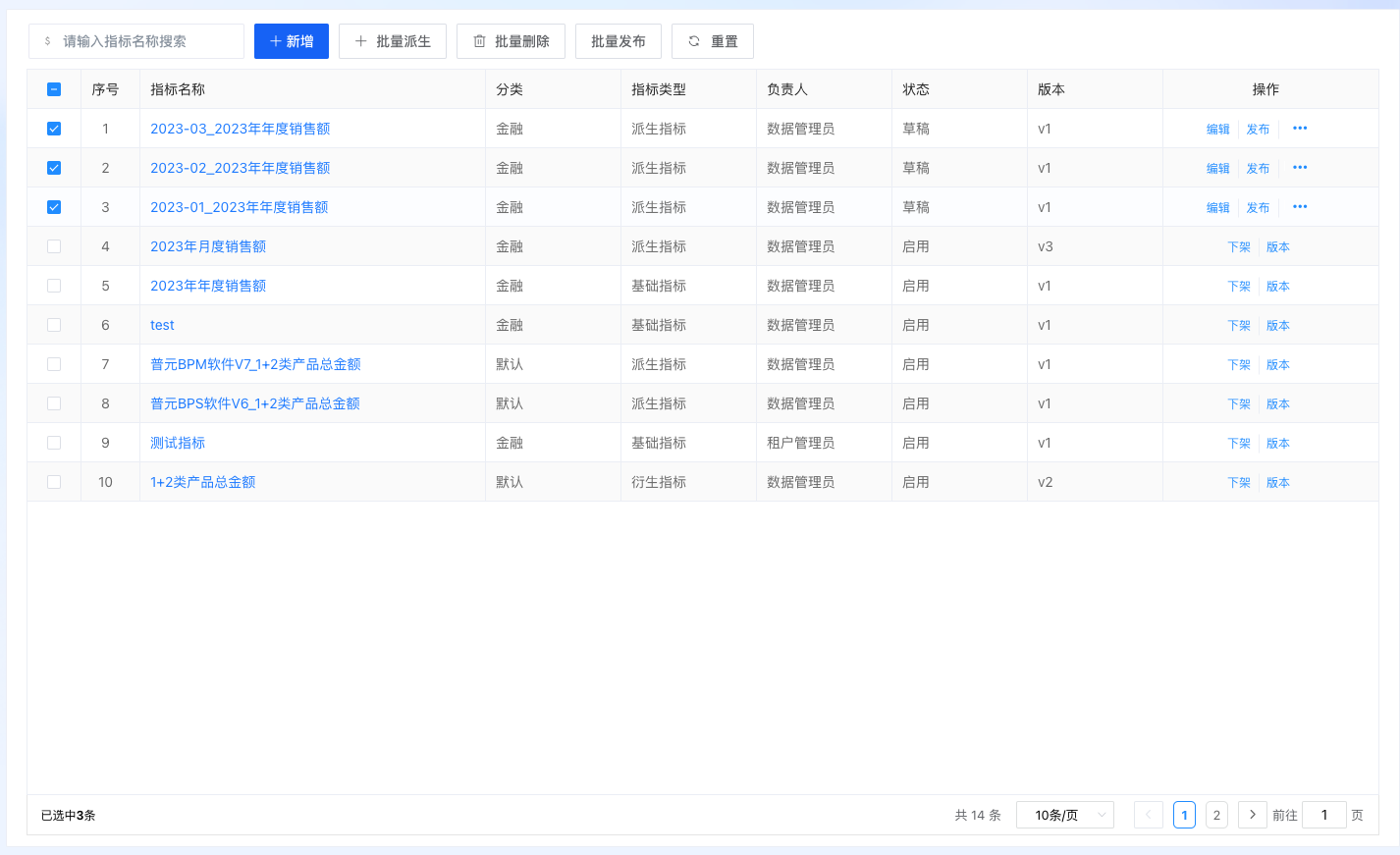
Task: Click the 重置 refresh button
Action: point(712,41)
